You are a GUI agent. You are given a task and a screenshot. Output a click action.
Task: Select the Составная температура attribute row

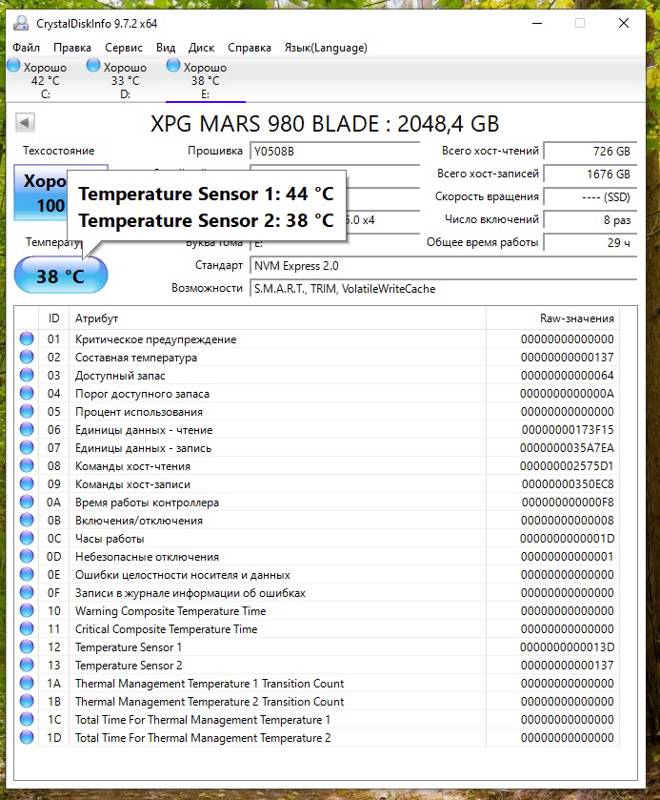pyautogui.click(x=317, y=357)
